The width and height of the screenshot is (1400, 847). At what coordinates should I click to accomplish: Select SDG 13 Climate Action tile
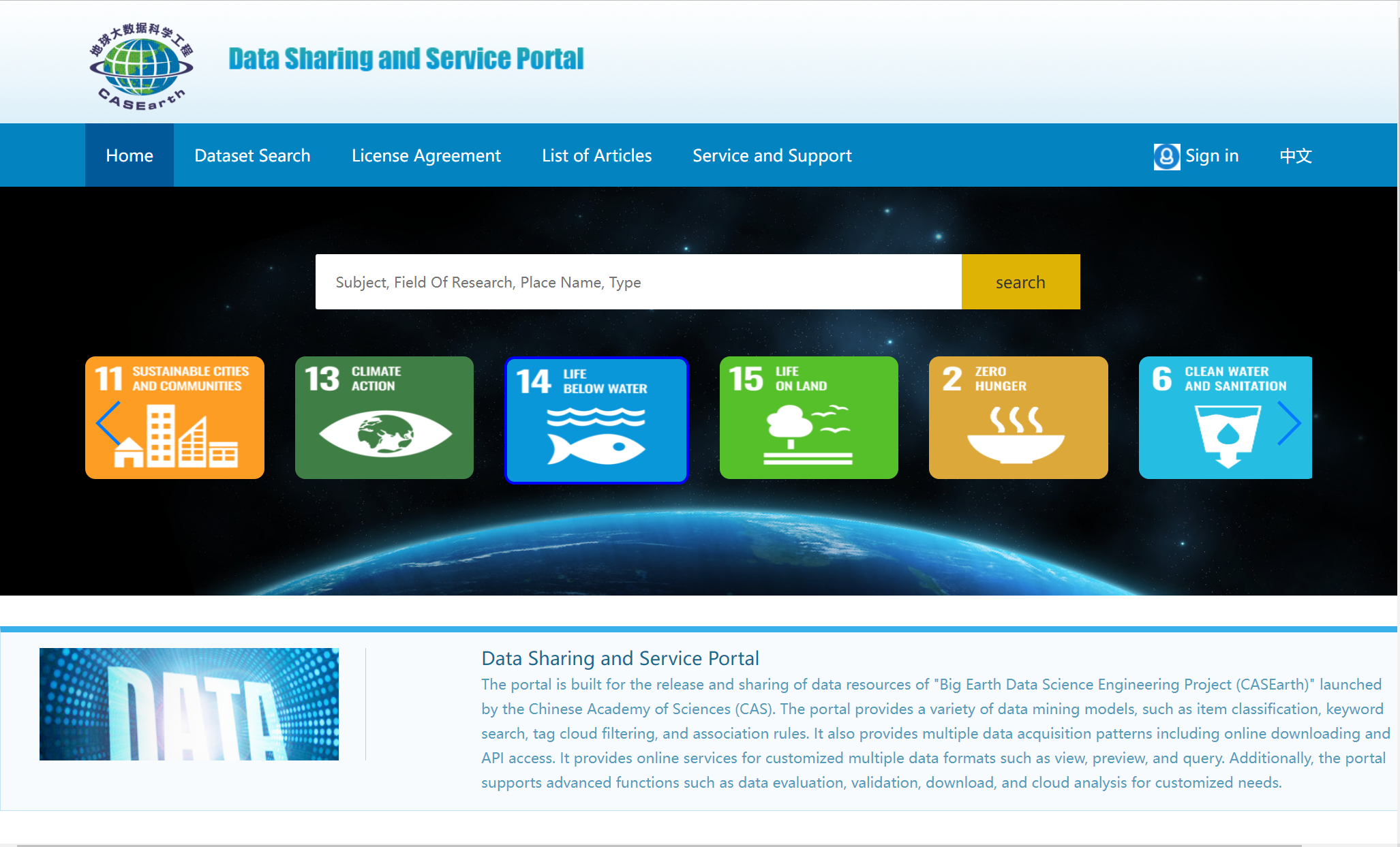[x=384, y=417]
